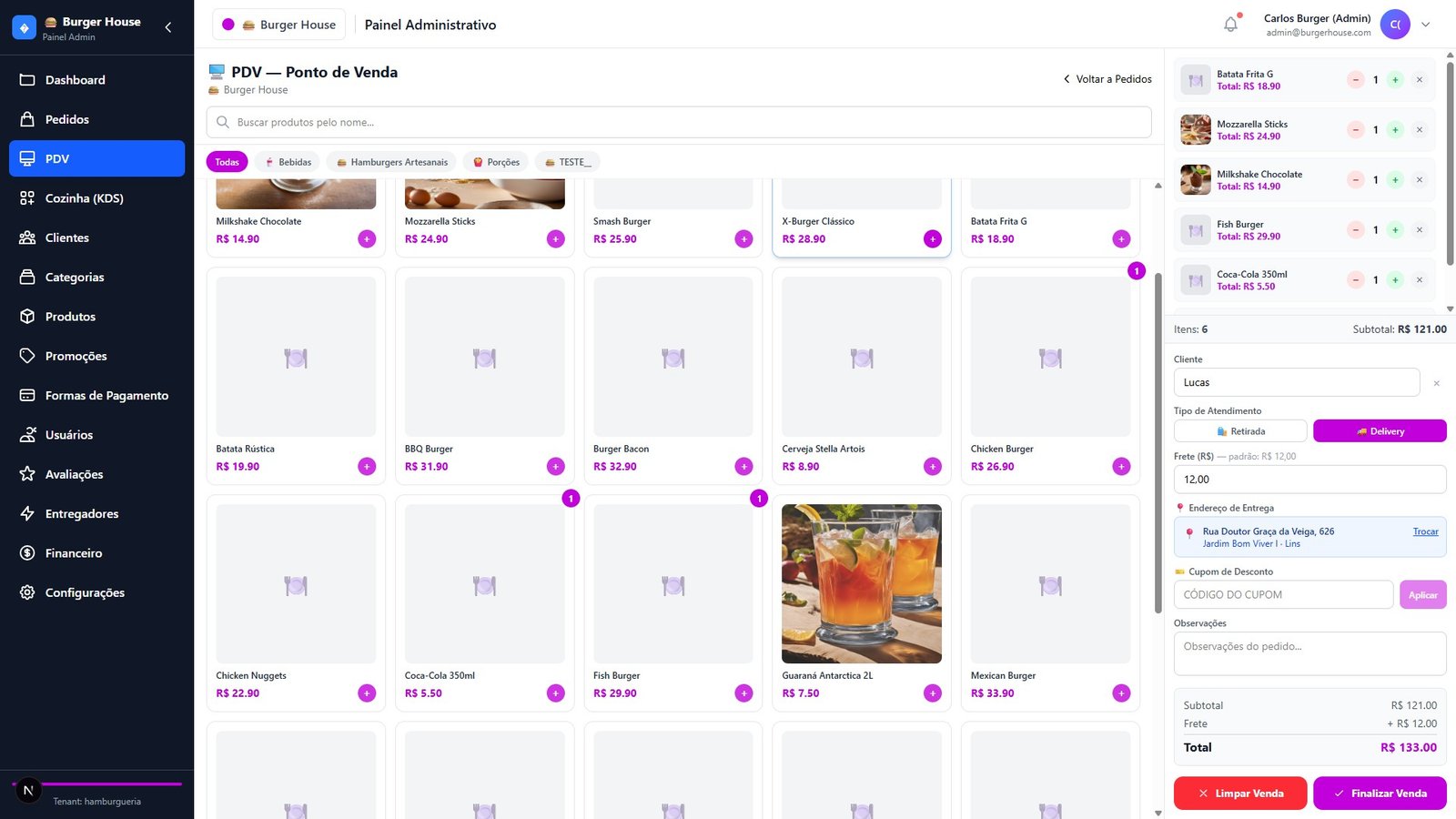This screenshot has height=819, width=1456.
Task: Open the notifications bell
Action: [1230, 25]
